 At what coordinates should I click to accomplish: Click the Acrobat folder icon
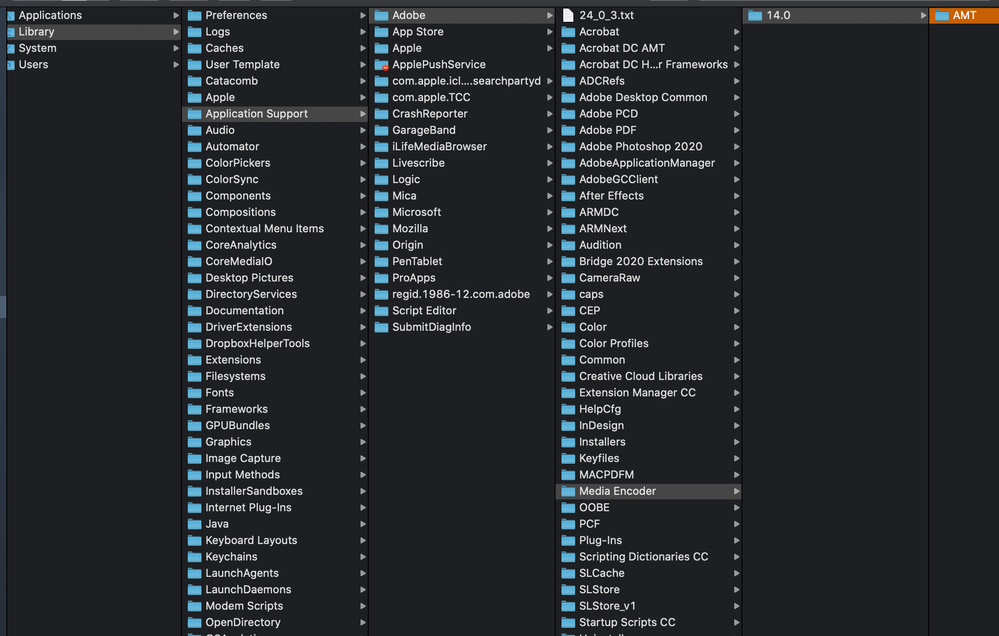[568, 32]
